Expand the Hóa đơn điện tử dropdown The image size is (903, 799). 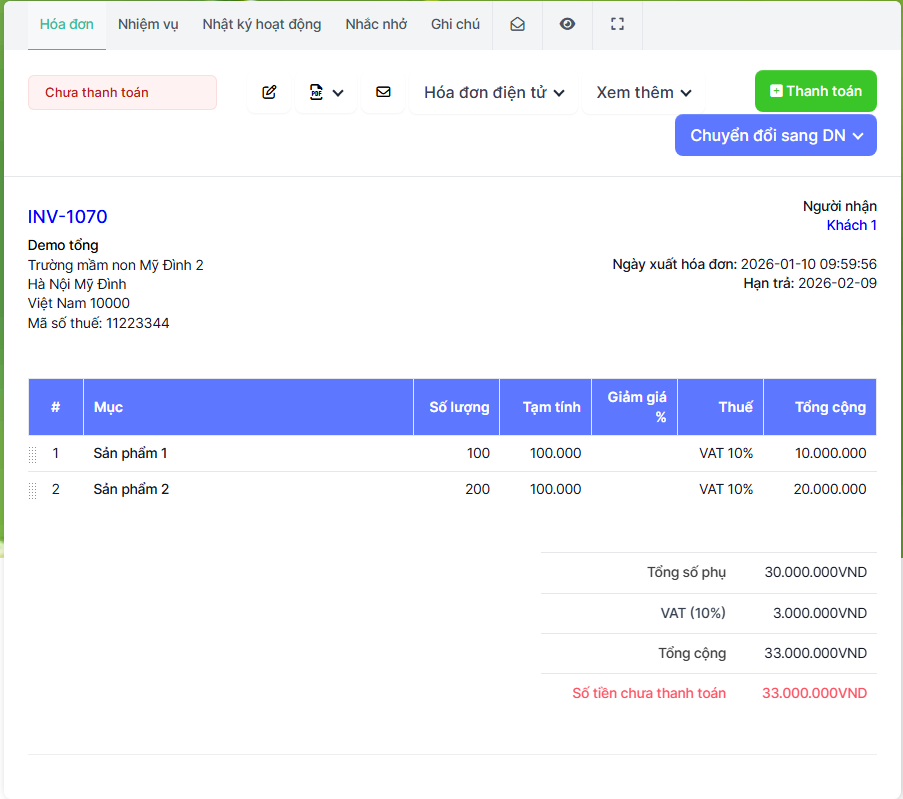(494, 92)
